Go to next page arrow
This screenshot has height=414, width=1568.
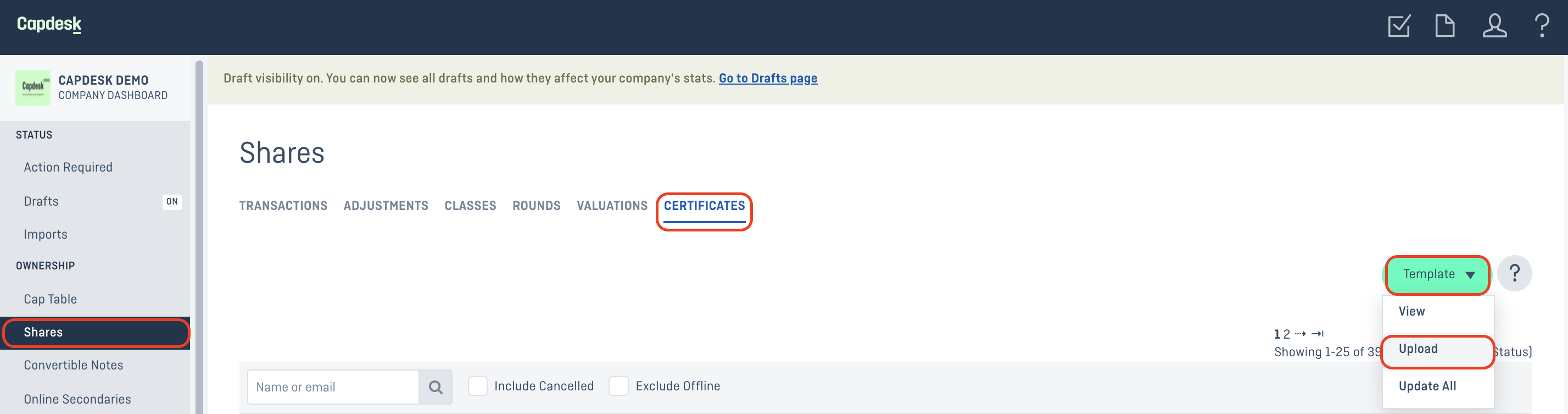click(x=1300, y=334)
